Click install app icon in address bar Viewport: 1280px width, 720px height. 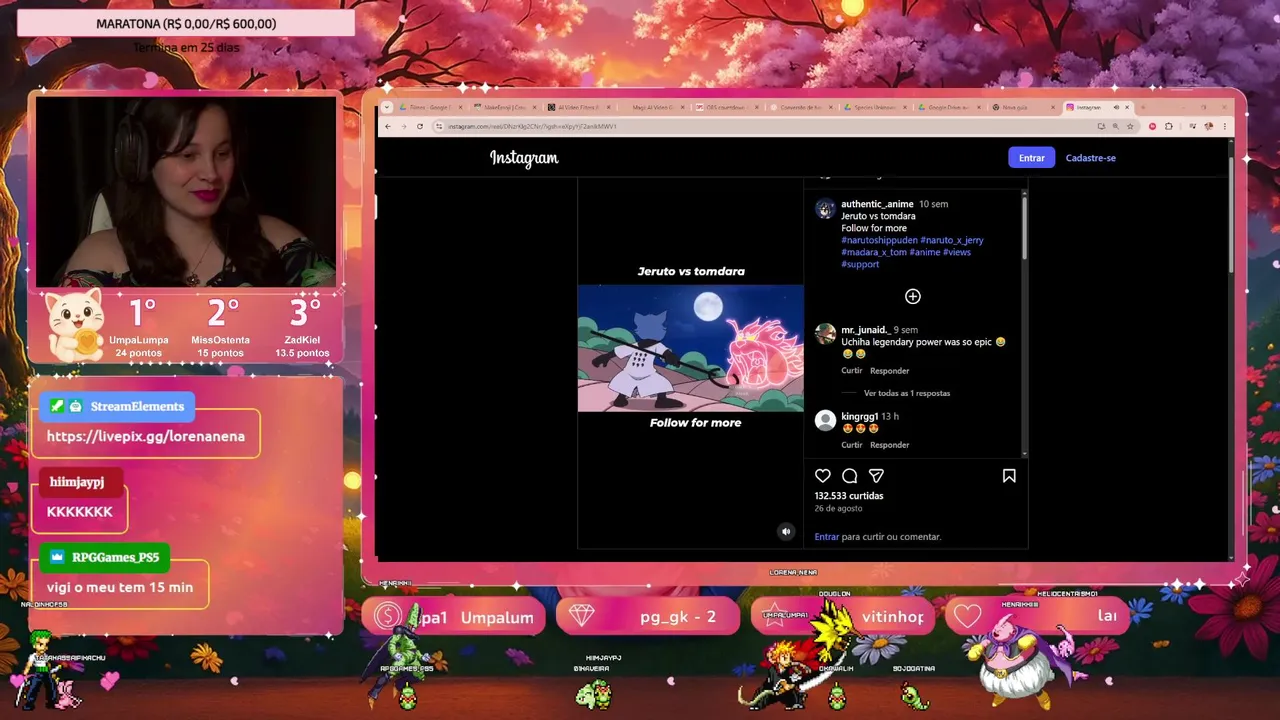[x=1101, y=126]
